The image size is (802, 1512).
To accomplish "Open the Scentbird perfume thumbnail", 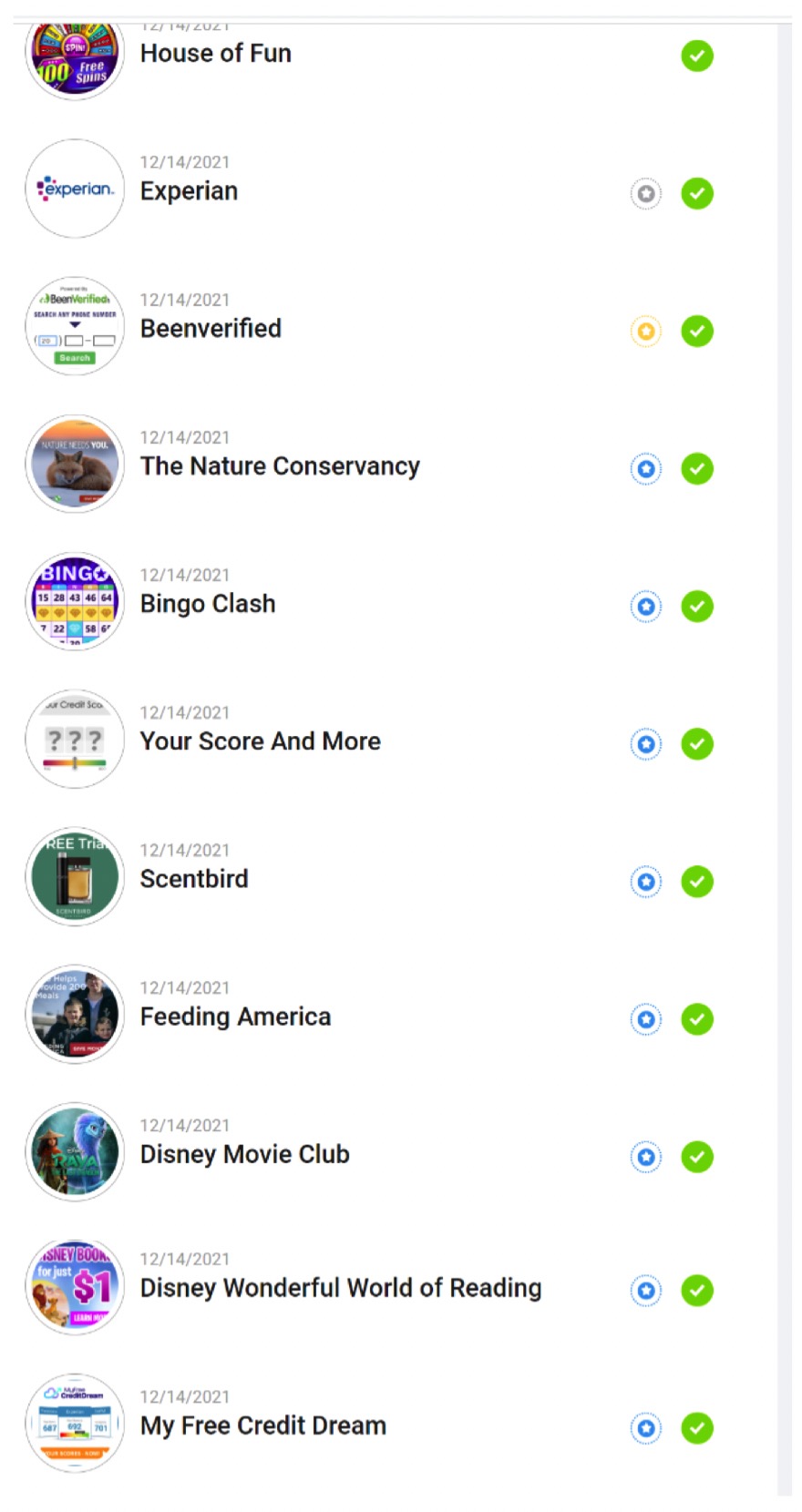I will 75,877.
